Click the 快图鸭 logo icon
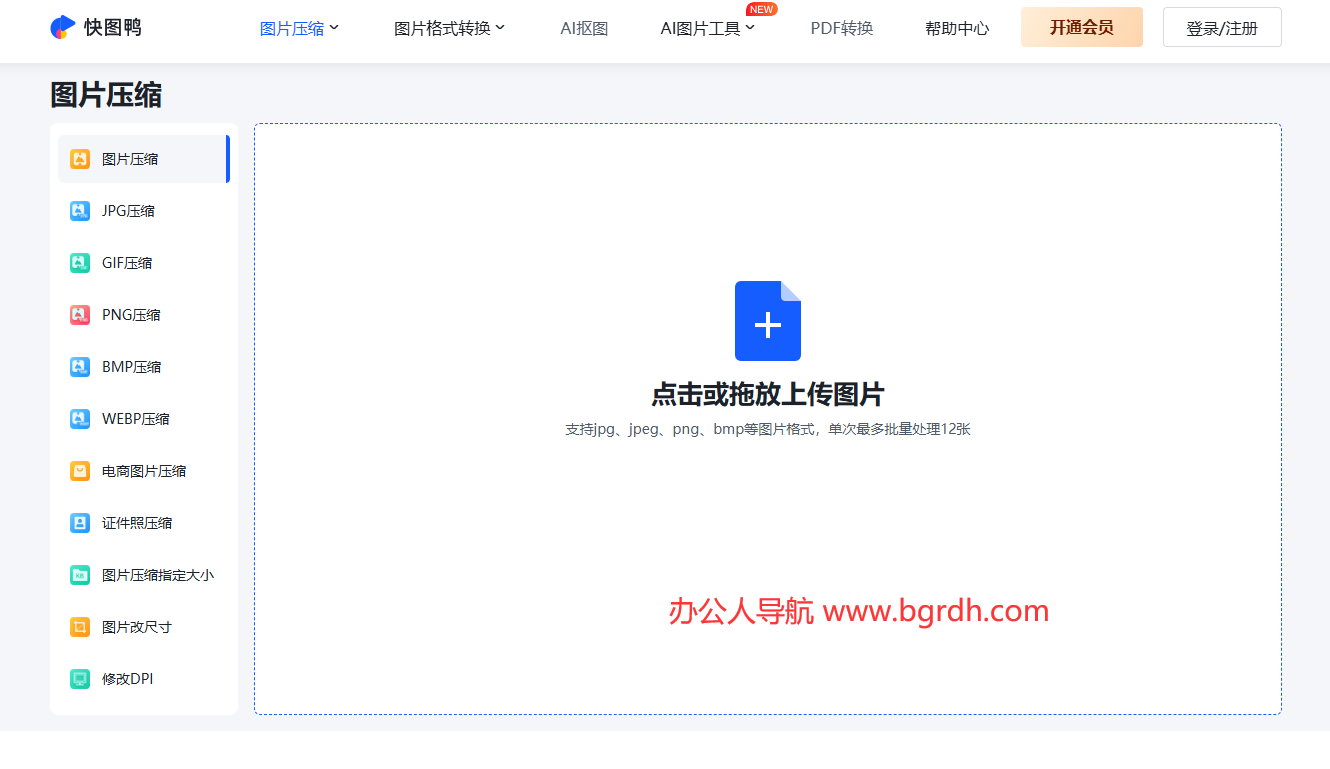 tap(63, 27)
